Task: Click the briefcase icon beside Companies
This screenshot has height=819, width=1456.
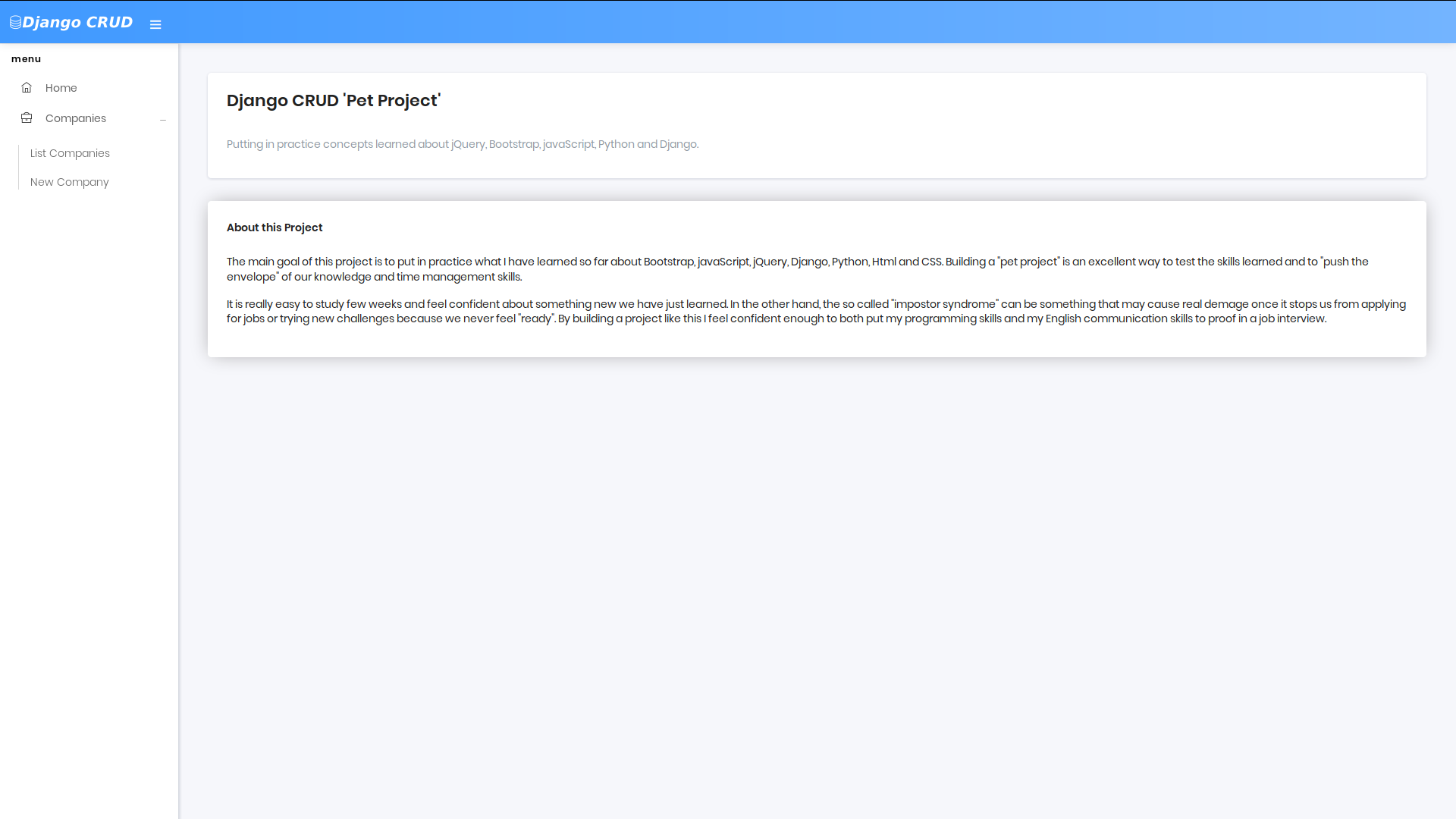Action: coord(27,118)
